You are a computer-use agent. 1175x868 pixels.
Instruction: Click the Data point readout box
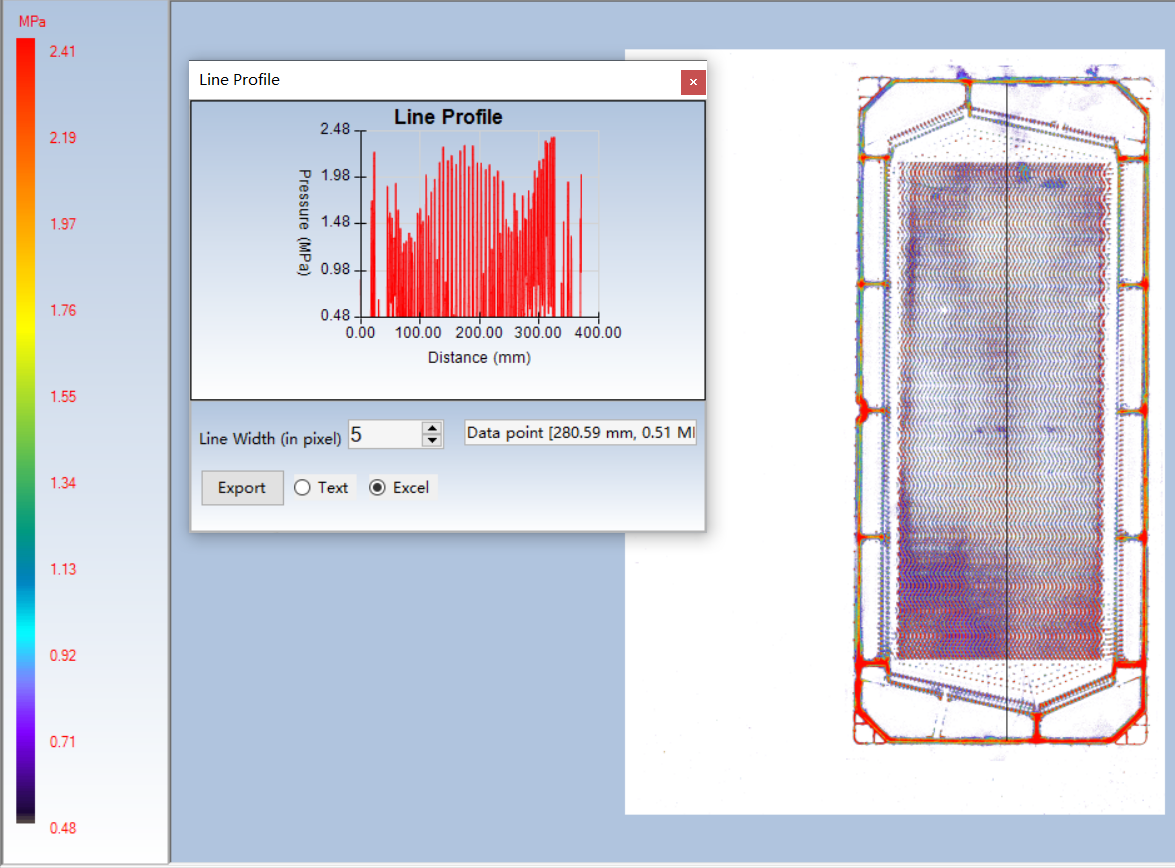[x=580, y=434]
